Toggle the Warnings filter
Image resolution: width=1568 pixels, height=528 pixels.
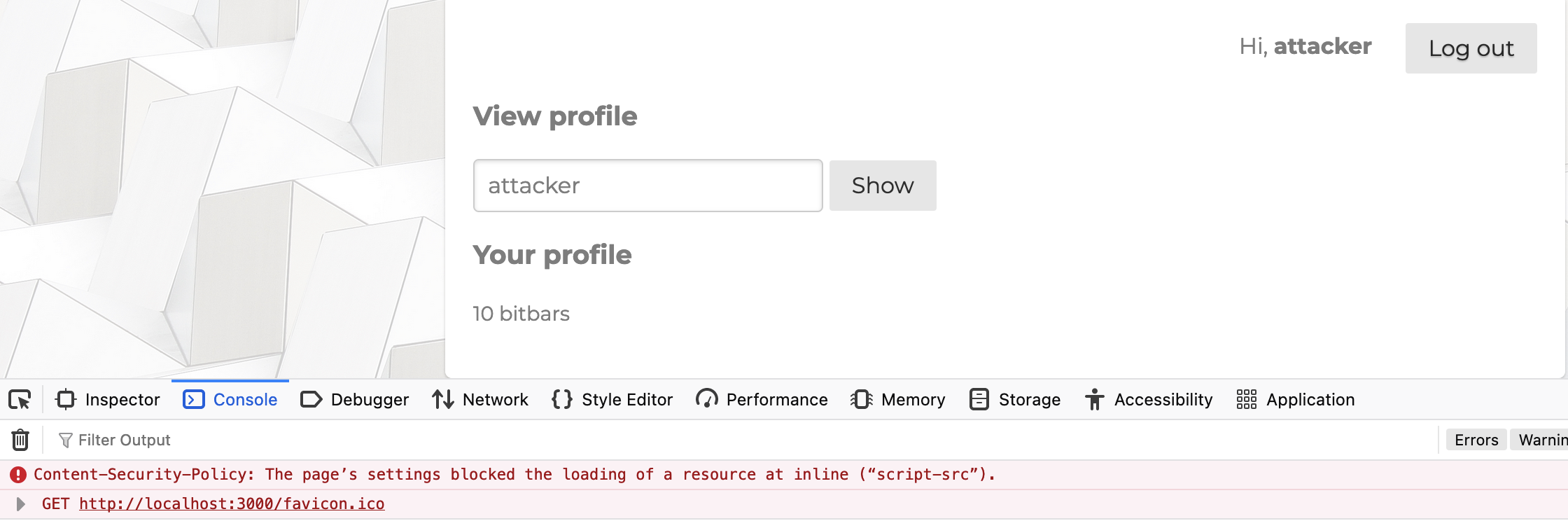1542,440
